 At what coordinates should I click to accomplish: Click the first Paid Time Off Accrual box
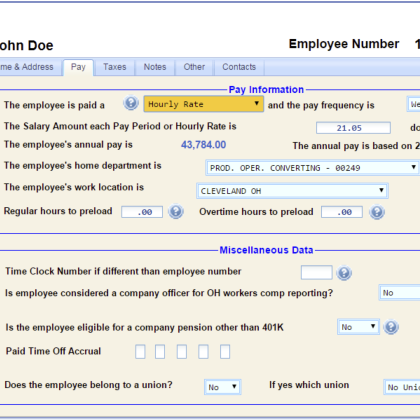(140, 352)
